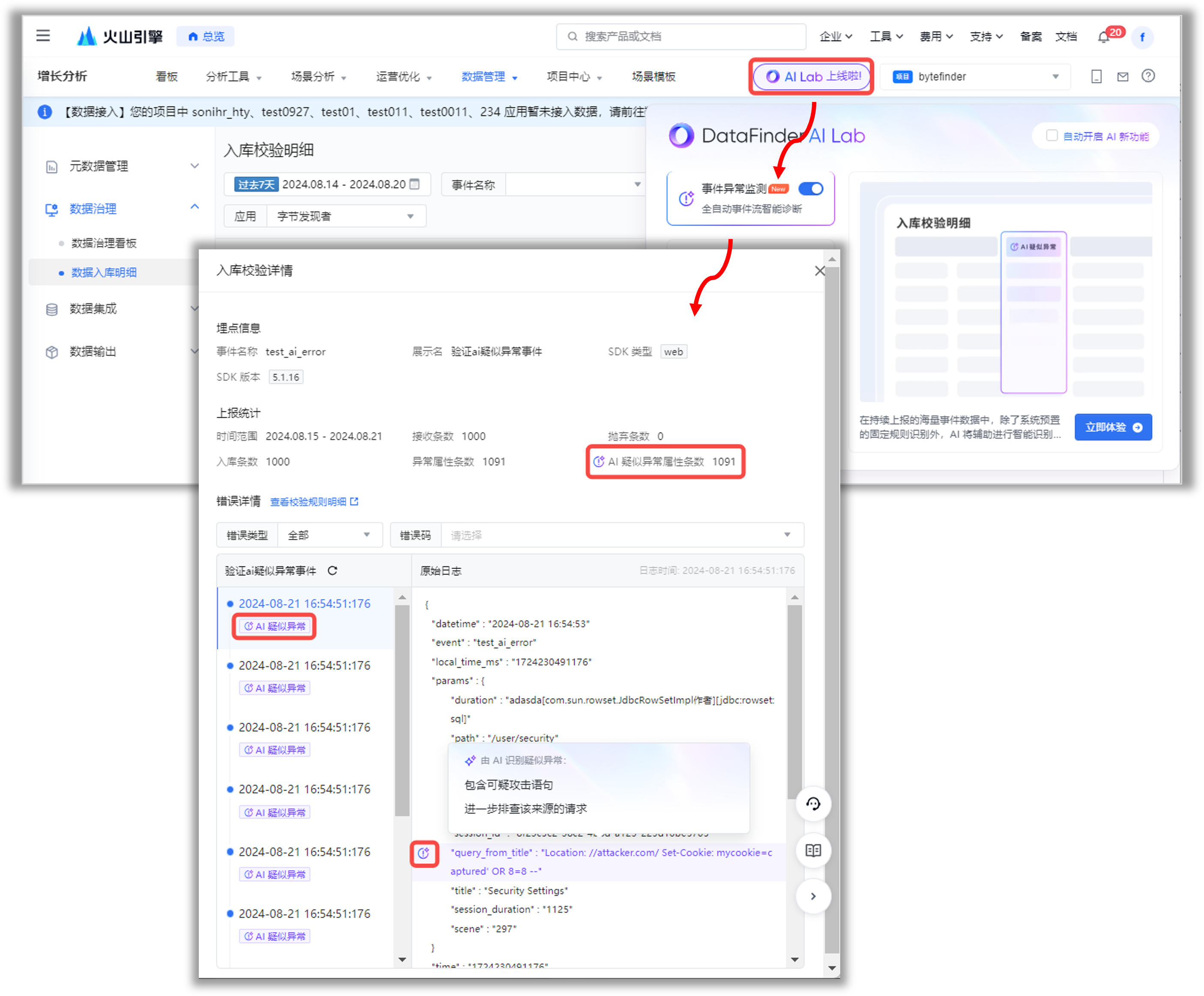The image size is (1204, 996).
Task: Click the calendar icon in the date range
Action: click(x=415, y=184)
